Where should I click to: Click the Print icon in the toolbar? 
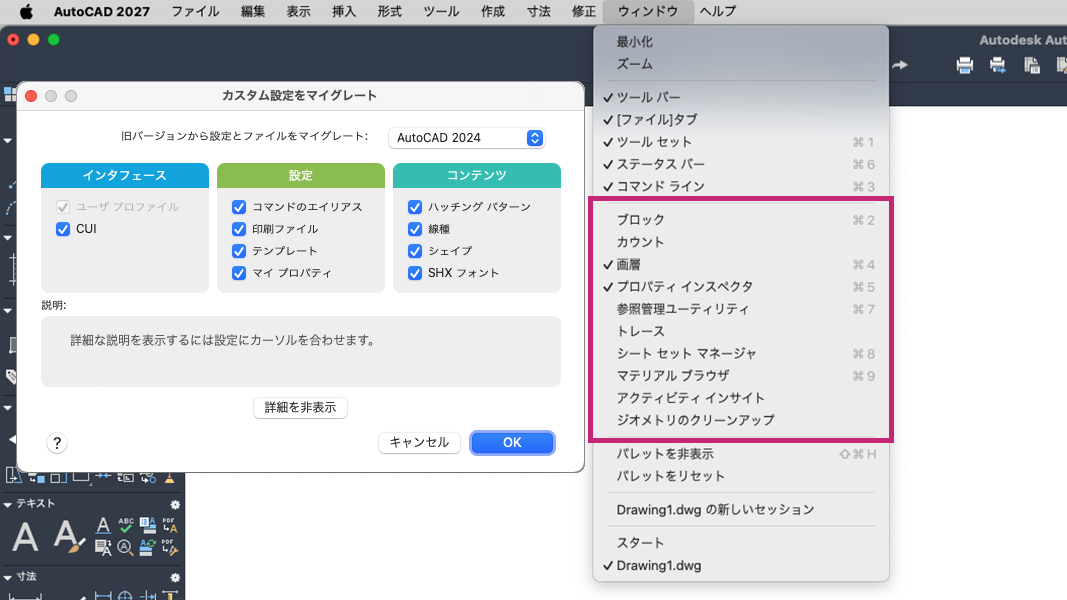pyautogui.click(x=964, y=65)
